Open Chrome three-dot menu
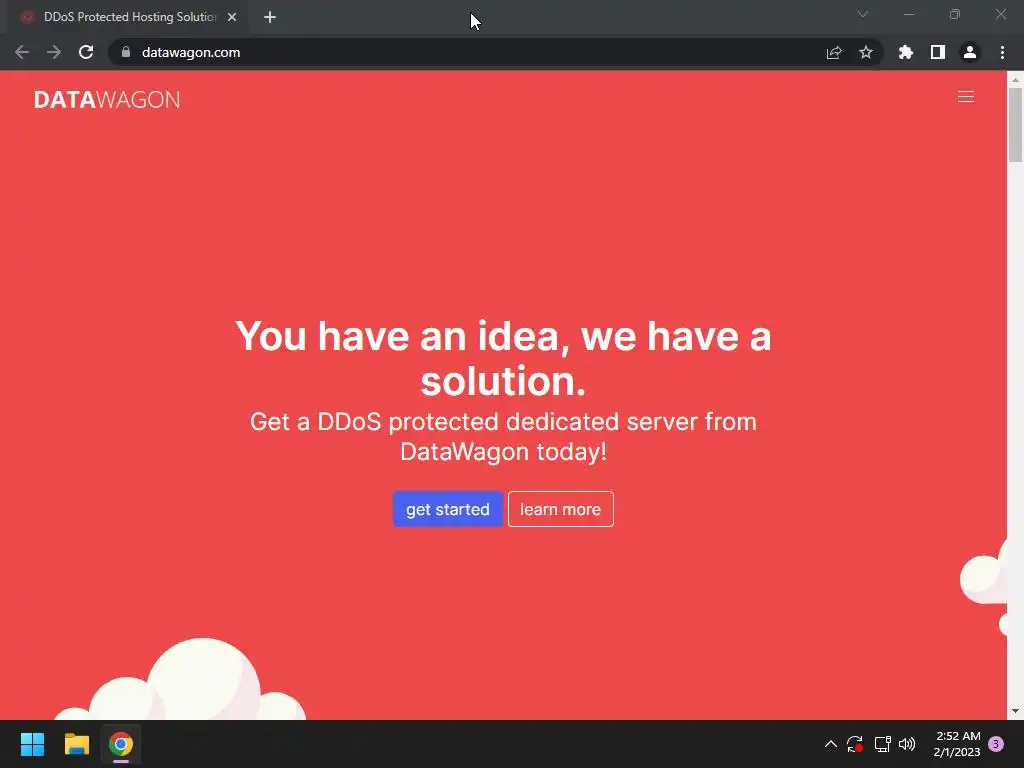Screen dimensions: 1024x768 click(x=1002, y=52)
